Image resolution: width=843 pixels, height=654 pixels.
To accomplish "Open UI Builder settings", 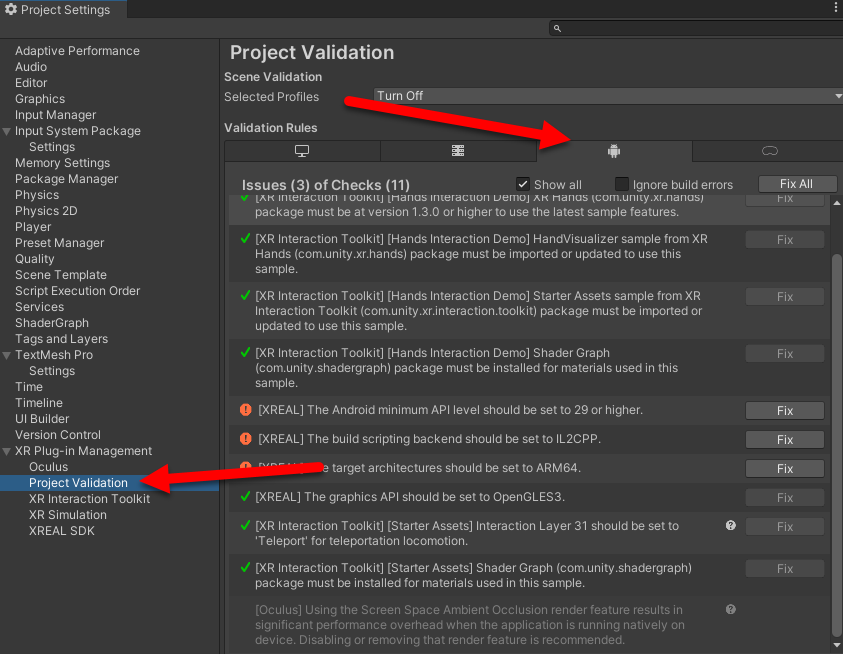I will point(42,419).
